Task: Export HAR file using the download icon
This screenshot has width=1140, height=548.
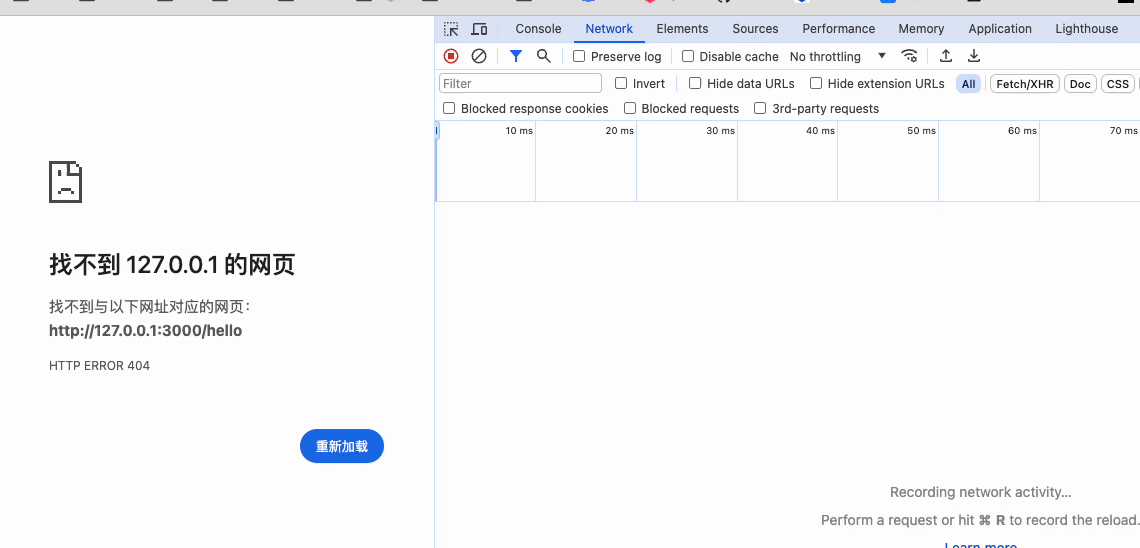Action: tap(974, 56)
